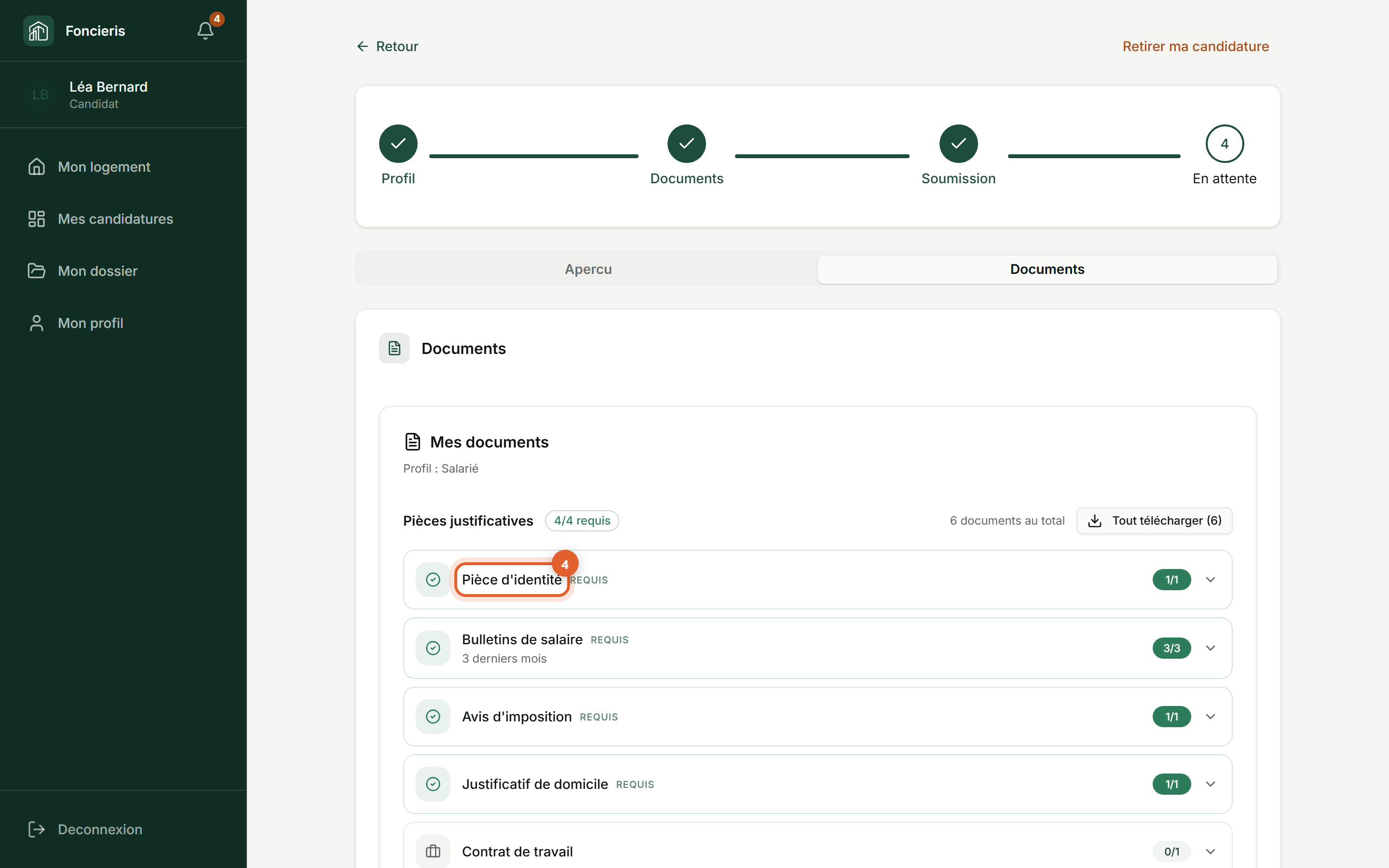Expand the Bulletins de salaire chevron

pyautogui.click(x=1211, y=648)
